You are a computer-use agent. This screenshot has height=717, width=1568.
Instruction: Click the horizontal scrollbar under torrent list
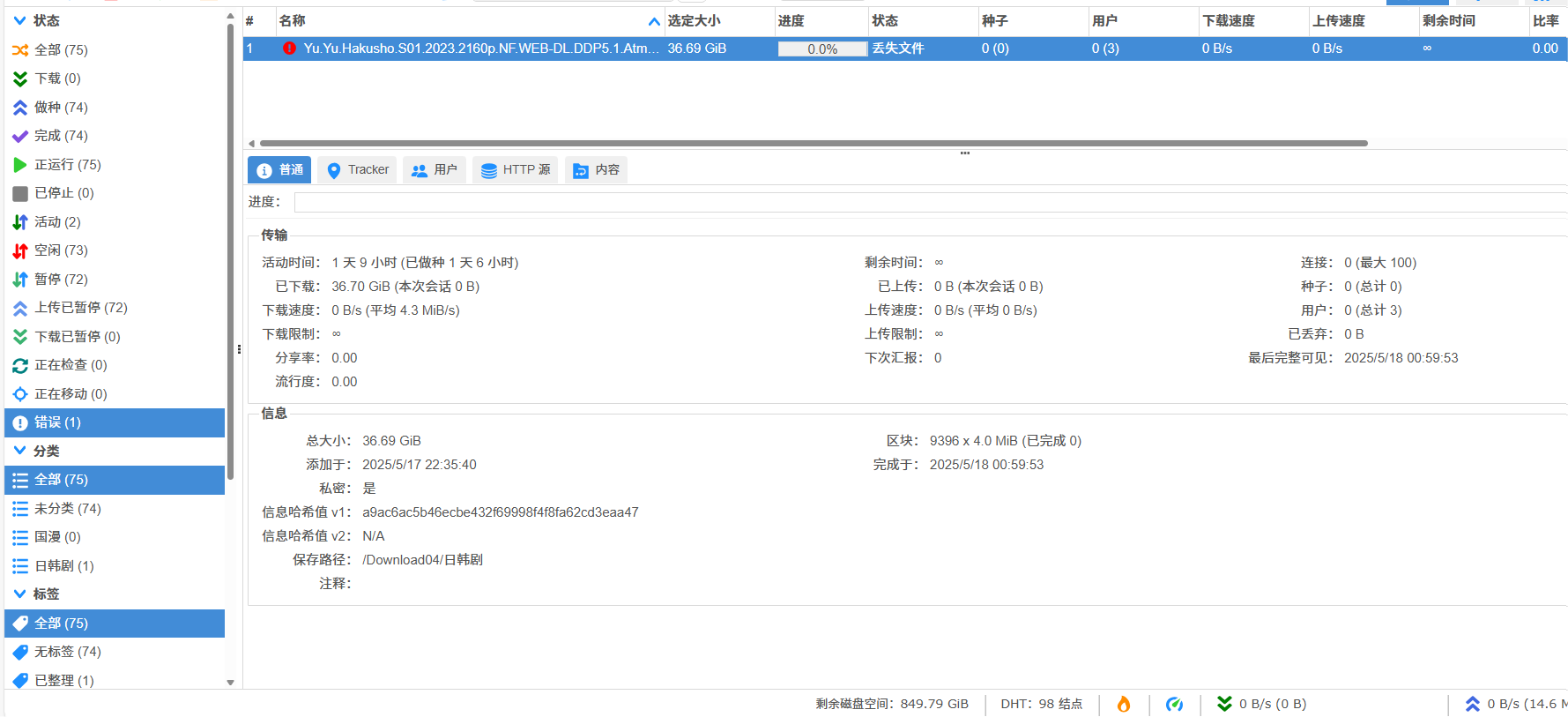813,143
